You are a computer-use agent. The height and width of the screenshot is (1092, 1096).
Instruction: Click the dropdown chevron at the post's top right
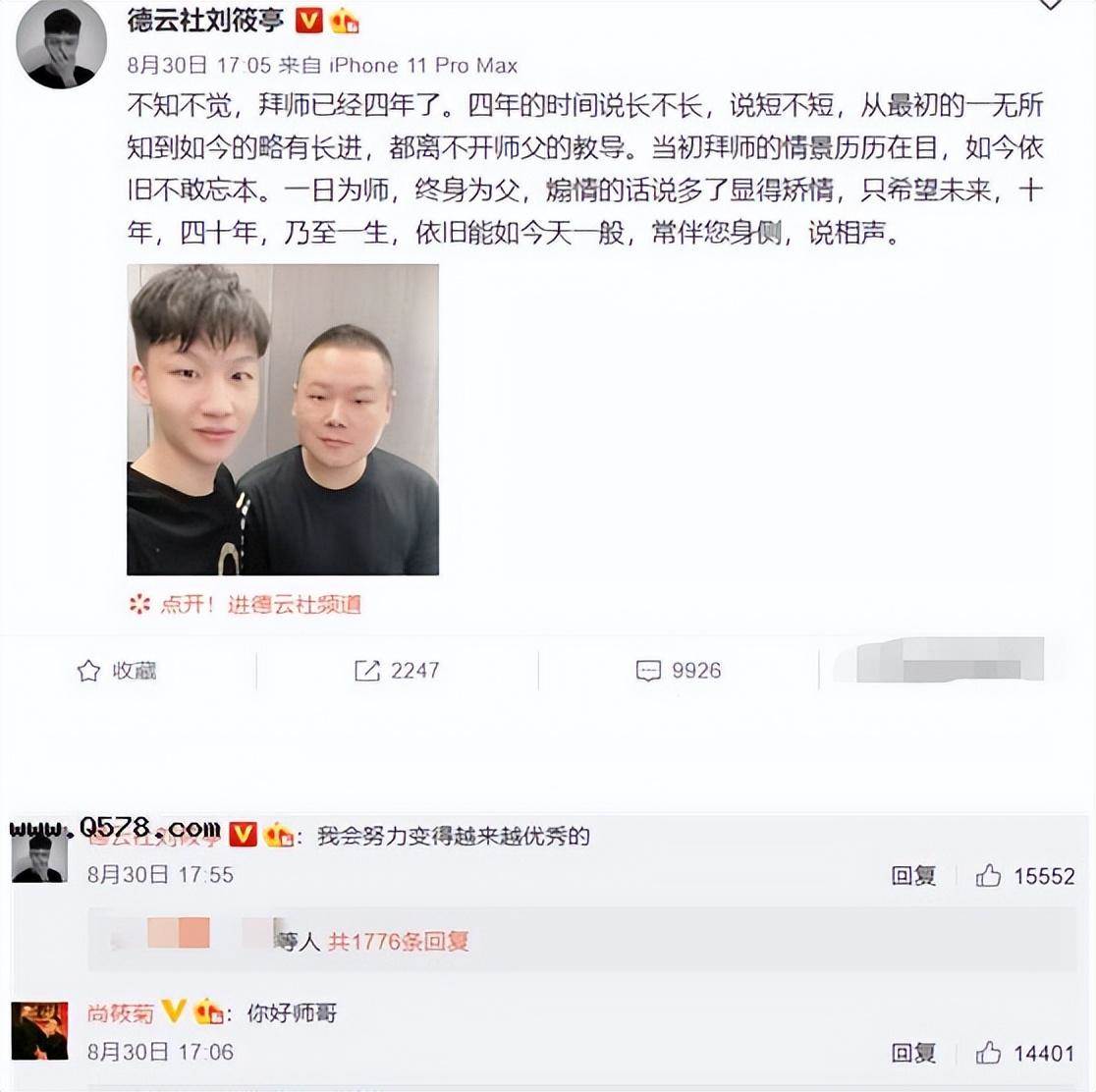pyautogui.click(x=1050, y=6)
